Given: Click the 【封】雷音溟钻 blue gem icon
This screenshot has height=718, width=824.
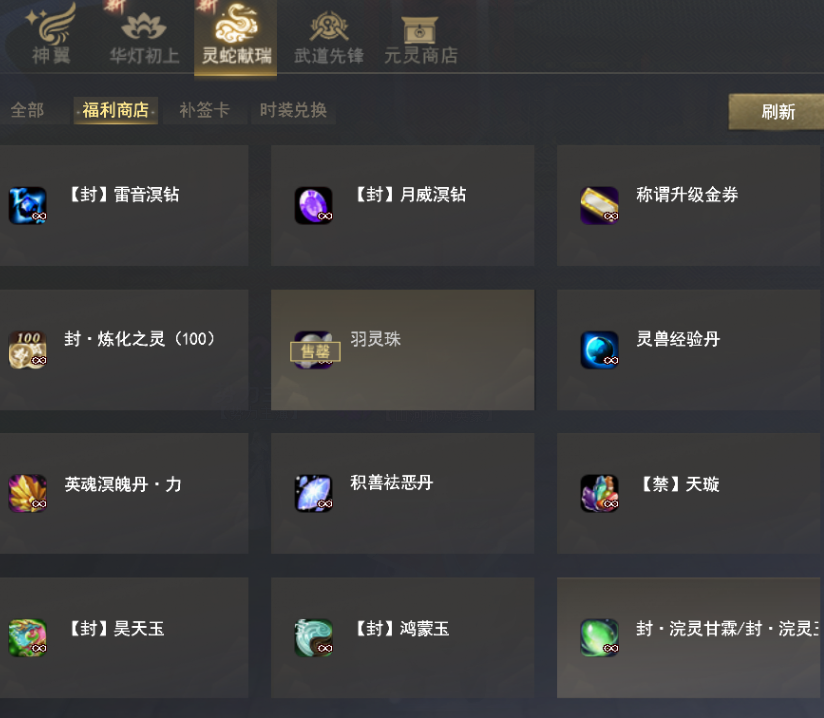Looking at the screenshot, I should pyautogui.click(x=28, y=206).
